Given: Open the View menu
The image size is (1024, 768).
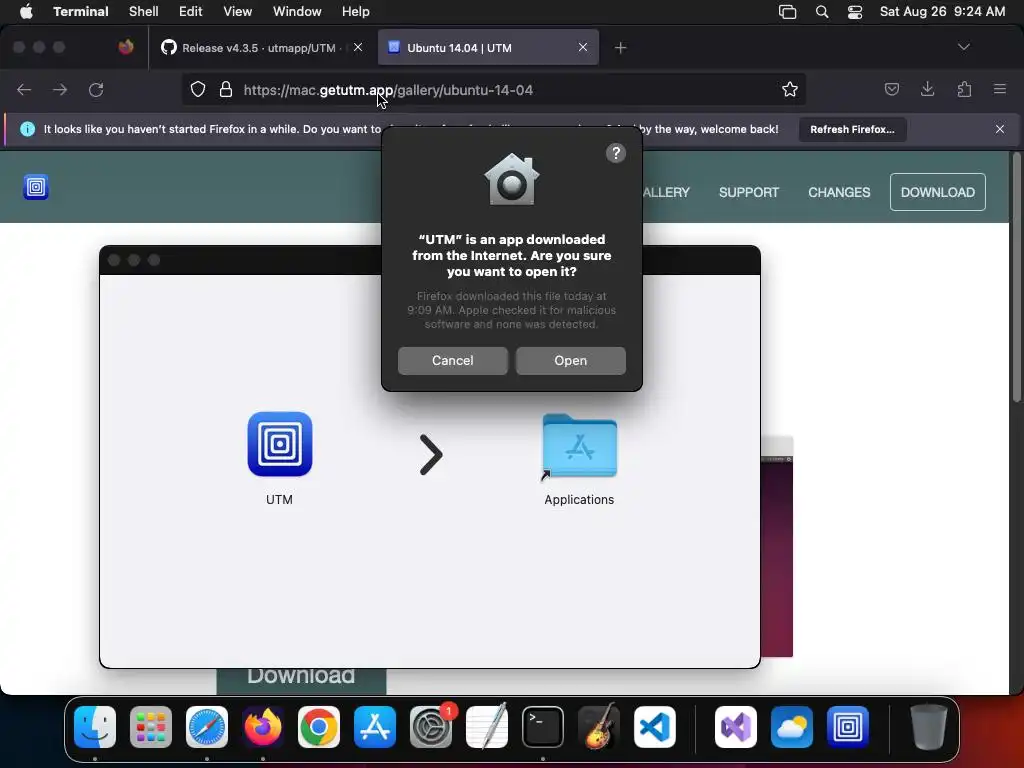Looking at the screenshot, I should tap(238, 12).
